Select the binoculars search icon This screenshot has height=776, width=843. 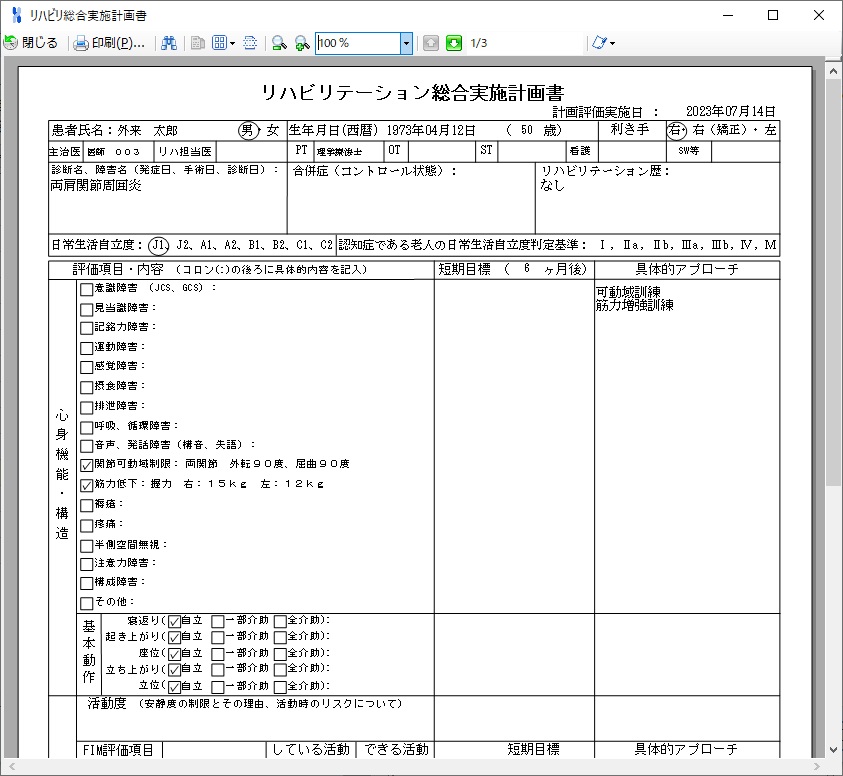(x=170, y=43)
